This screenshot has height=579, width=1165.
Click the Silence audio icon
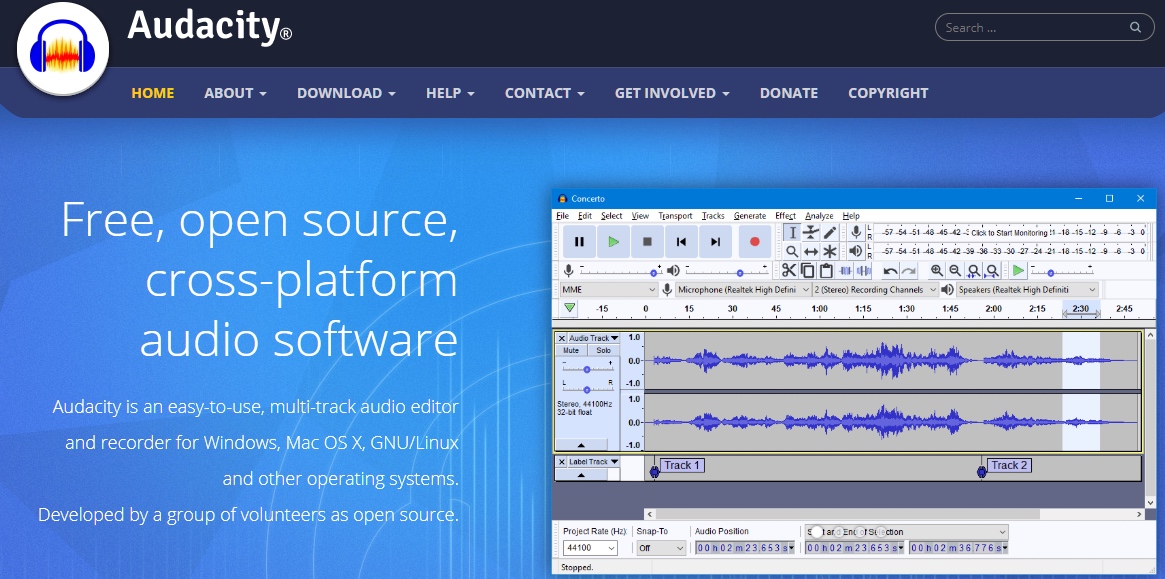pyautogui.click(x=863, y=271)
